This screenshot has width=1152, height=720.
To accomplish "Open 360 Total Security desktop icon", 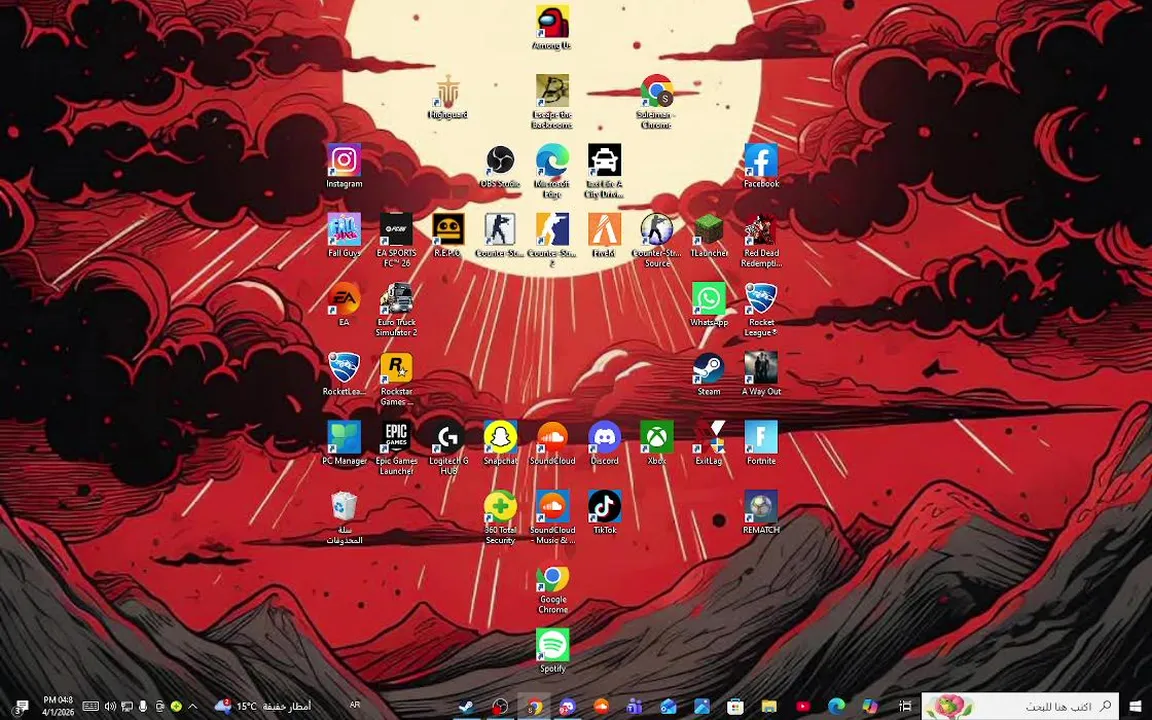I will (x=500, y=517).
